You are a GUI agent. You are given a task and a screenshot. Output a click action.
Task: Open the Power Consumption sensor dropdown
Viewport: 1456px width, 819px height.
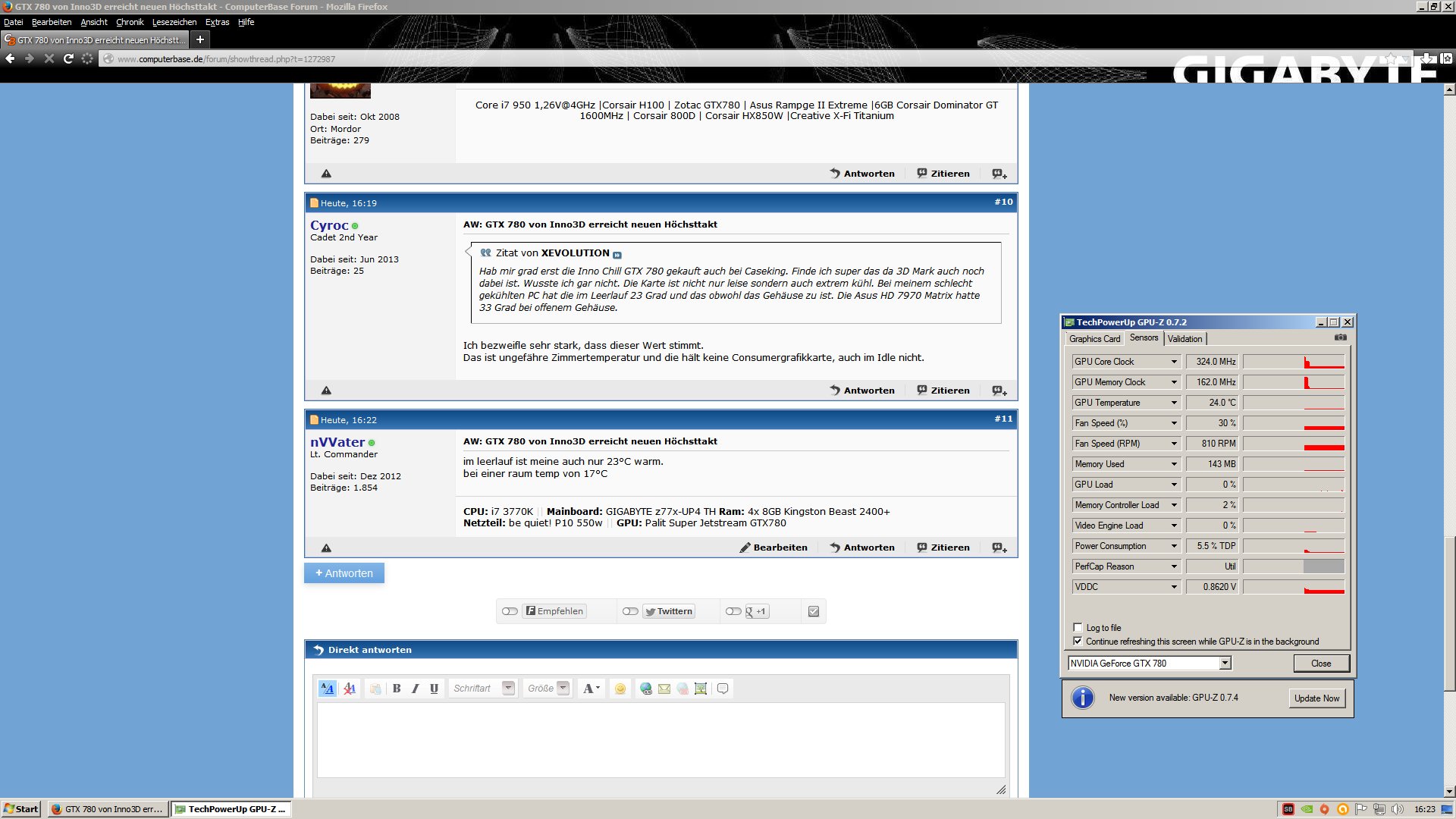[x=1174, y=546]
